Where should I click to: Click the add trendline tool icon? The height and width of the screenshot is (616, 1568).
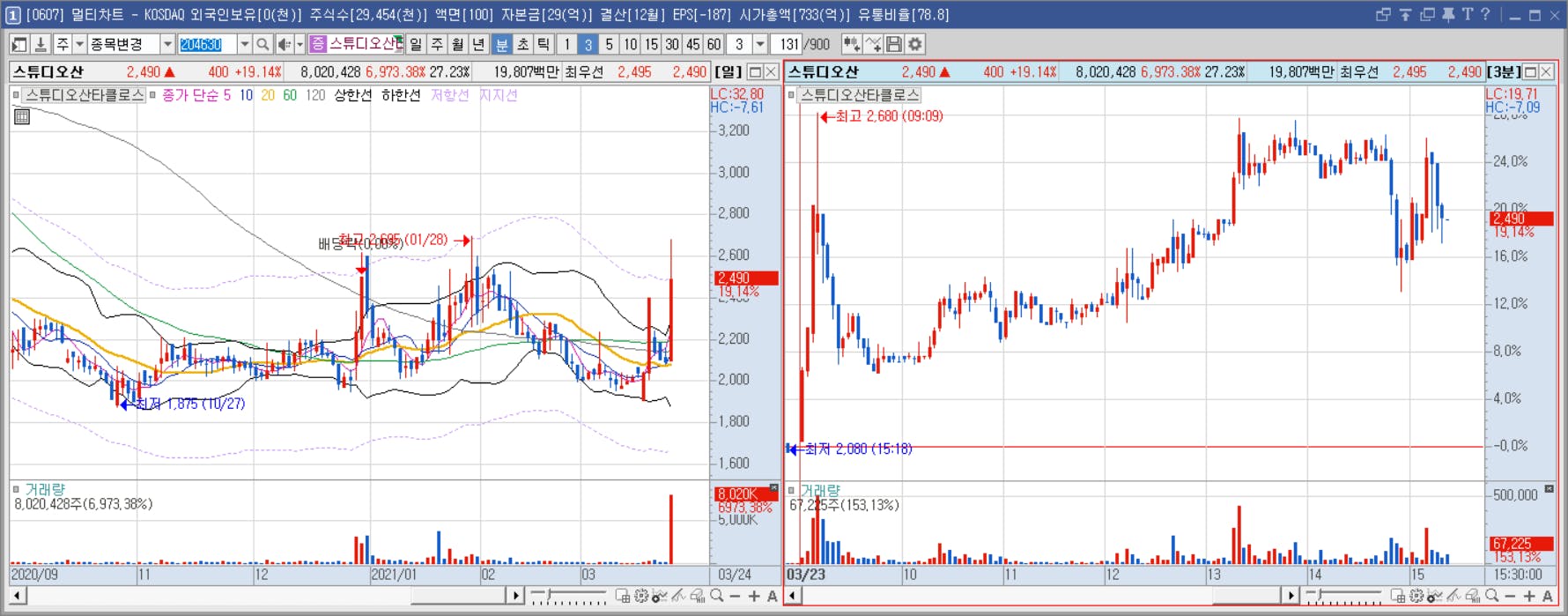873,44
